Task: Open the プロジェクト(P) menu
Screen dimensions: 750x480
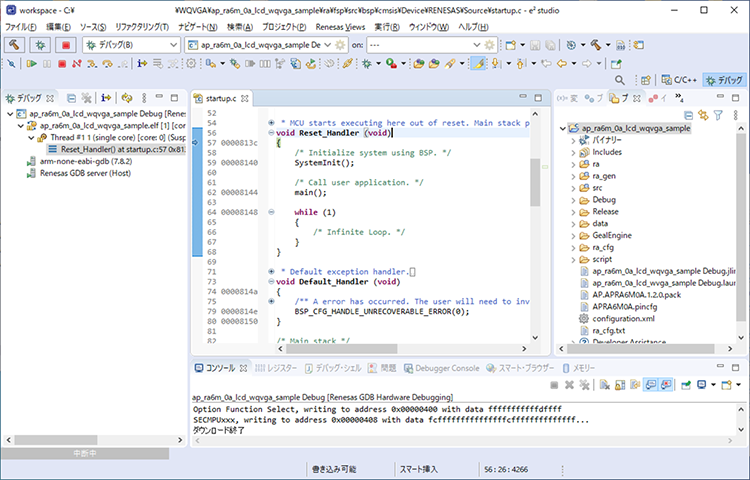Action: pyautogui.click(x=284, y=27)
